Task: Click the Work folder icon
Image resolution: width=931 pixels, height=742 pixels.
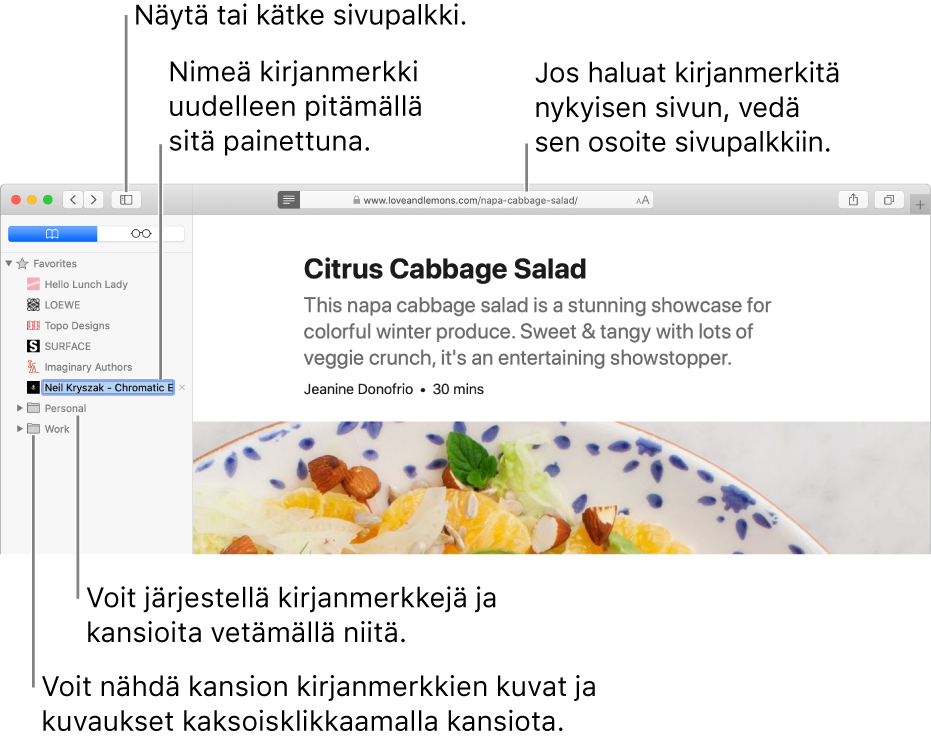Action: 34,429
